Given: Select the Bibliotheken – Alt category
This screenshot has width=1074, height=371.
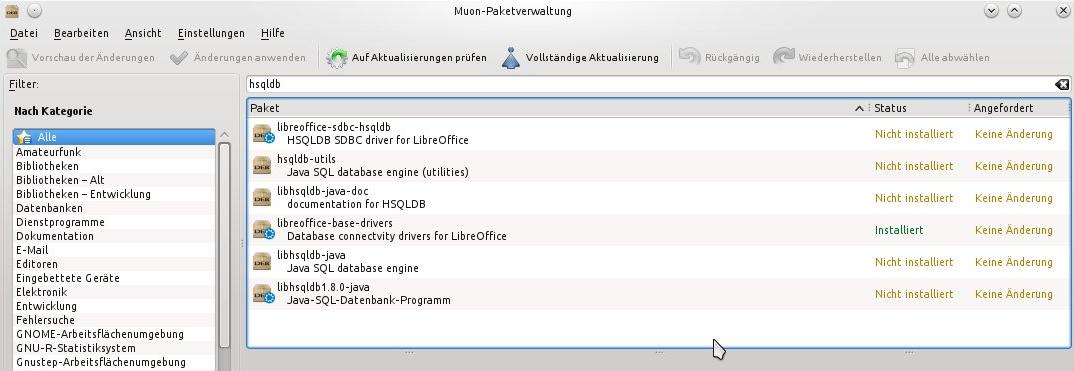Looking at the screenshot, I should [114, 180].
